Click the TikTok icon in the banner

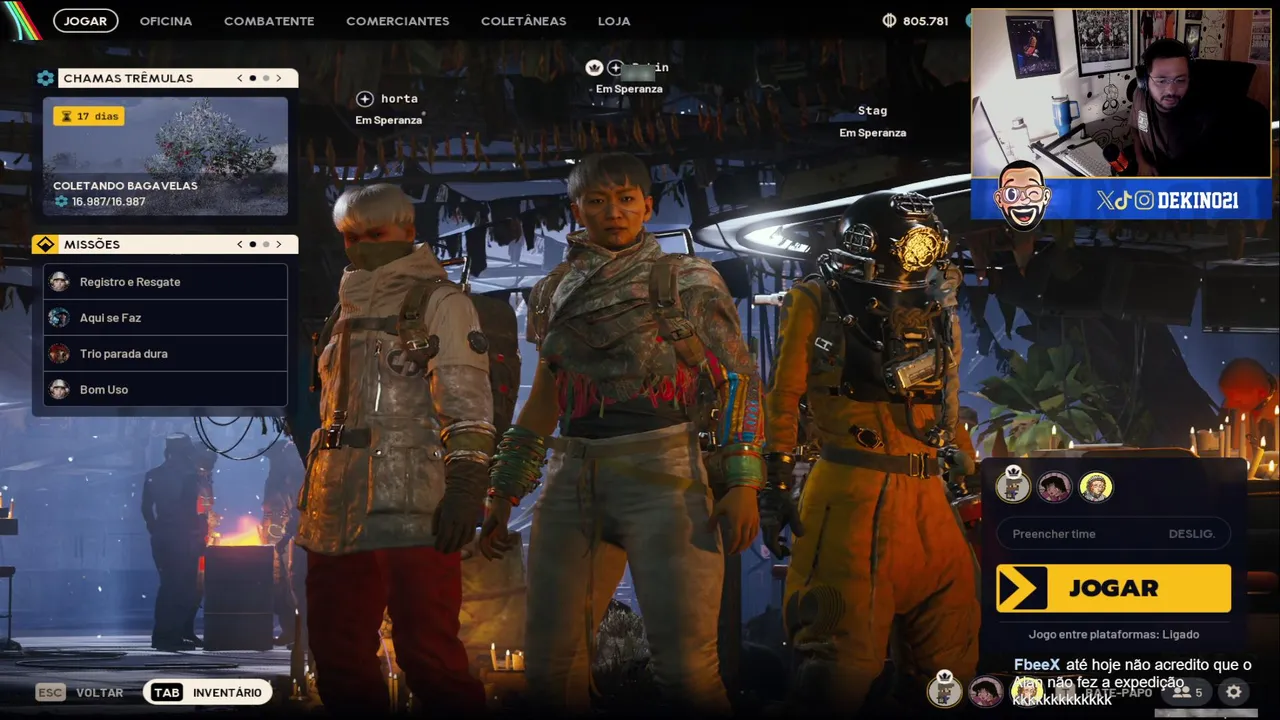coord(1123,201)
